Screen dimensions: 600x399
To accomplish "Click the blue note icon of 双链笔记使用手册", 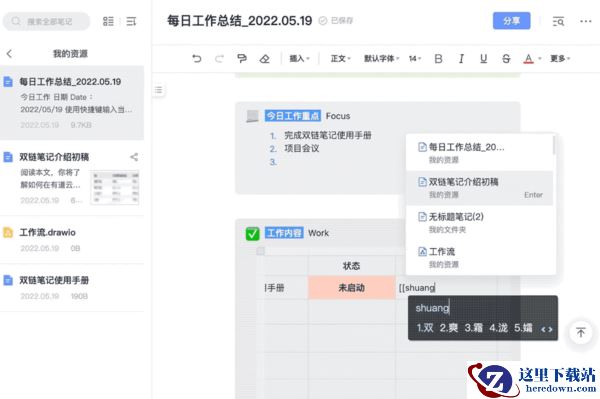I will pos(8,280).
